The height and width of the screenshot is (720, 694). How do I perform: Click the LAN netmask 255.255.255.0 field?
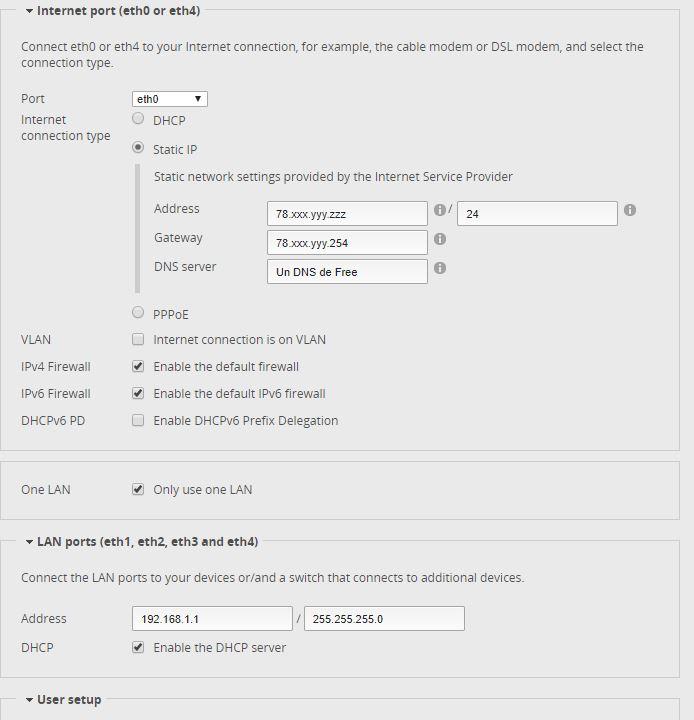384,619
